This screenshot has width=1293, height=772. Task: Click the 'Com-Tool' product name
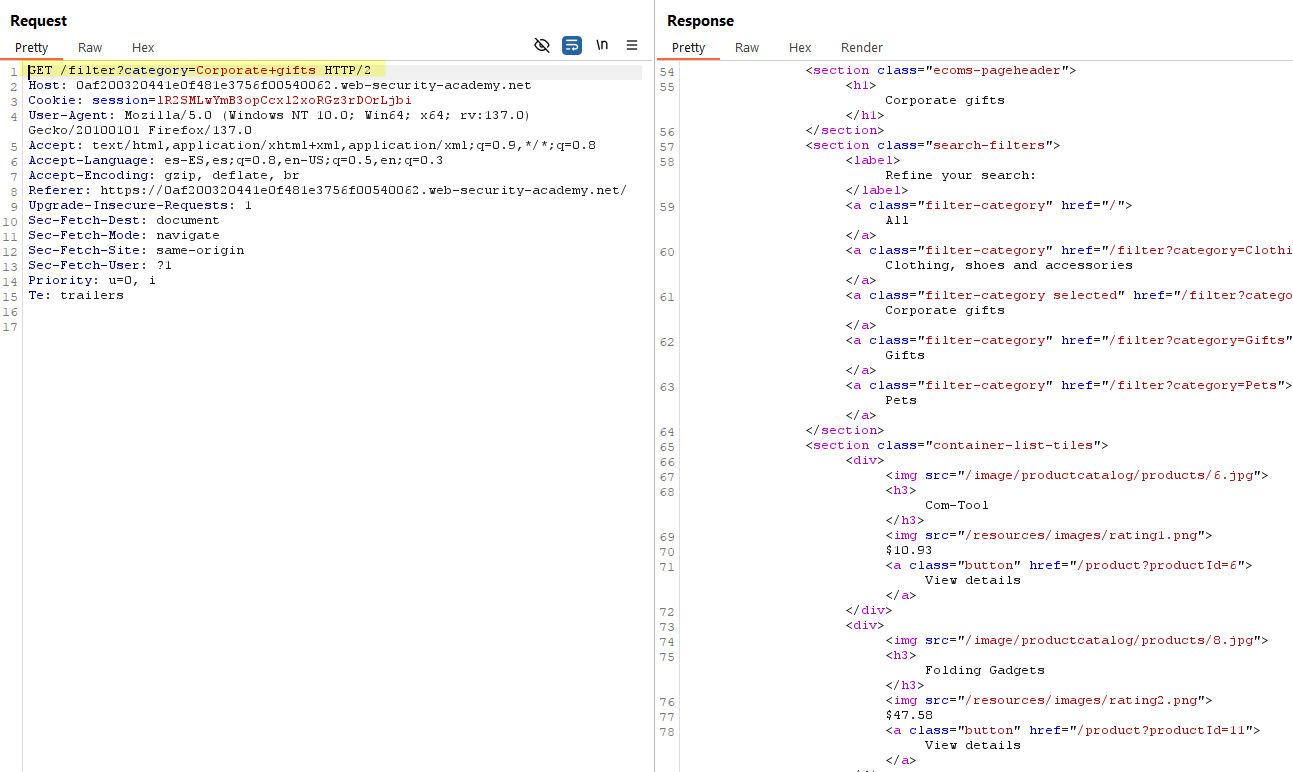957,506
